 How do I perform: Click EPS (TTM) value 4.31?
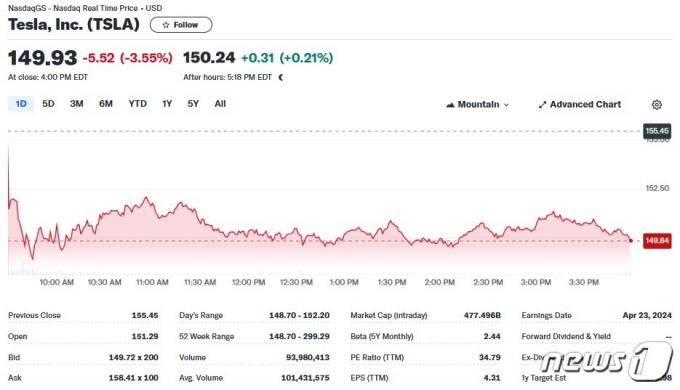pos(492,378)
